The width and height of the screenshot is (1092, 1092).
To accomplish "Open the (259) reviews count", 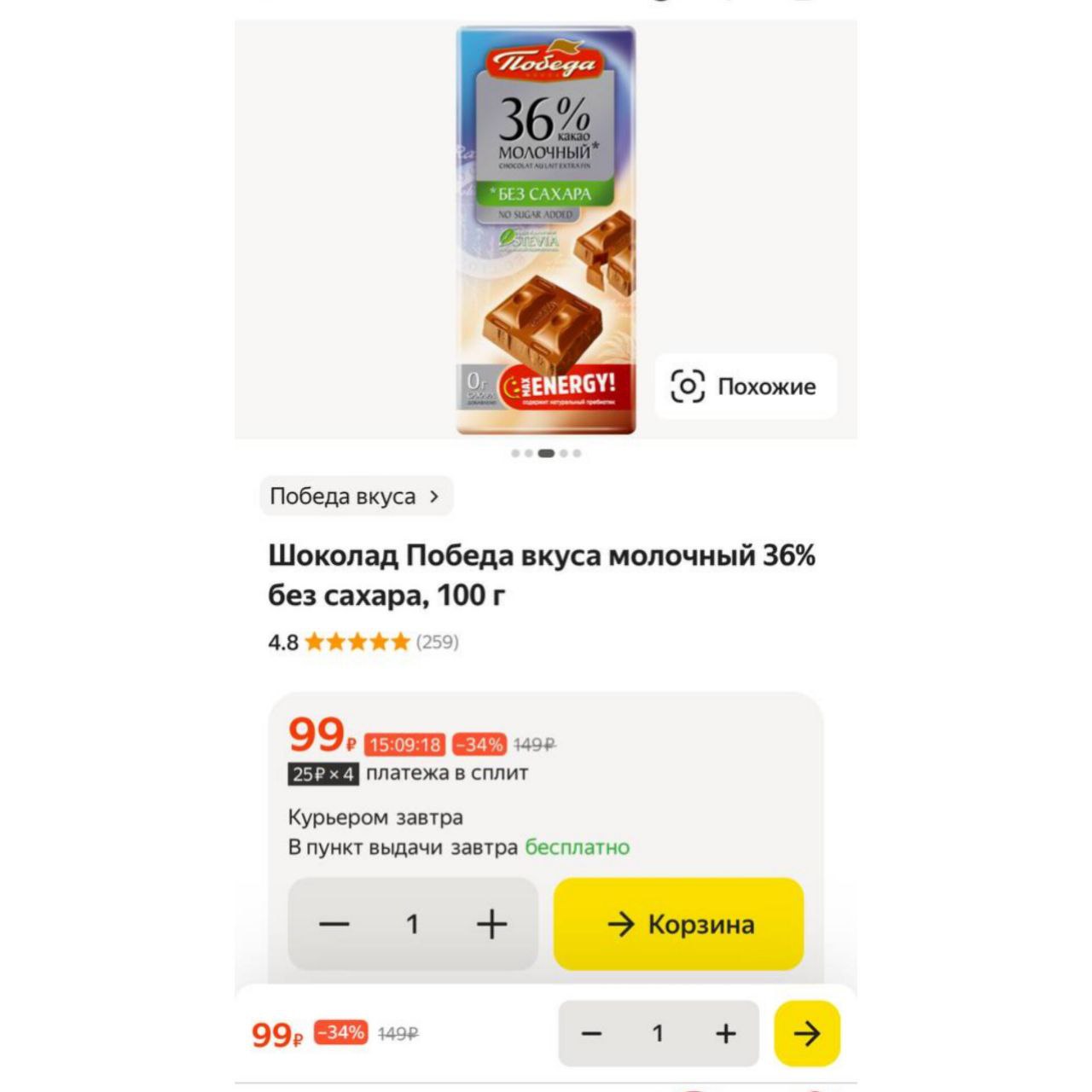I will (x=438, y=642).
